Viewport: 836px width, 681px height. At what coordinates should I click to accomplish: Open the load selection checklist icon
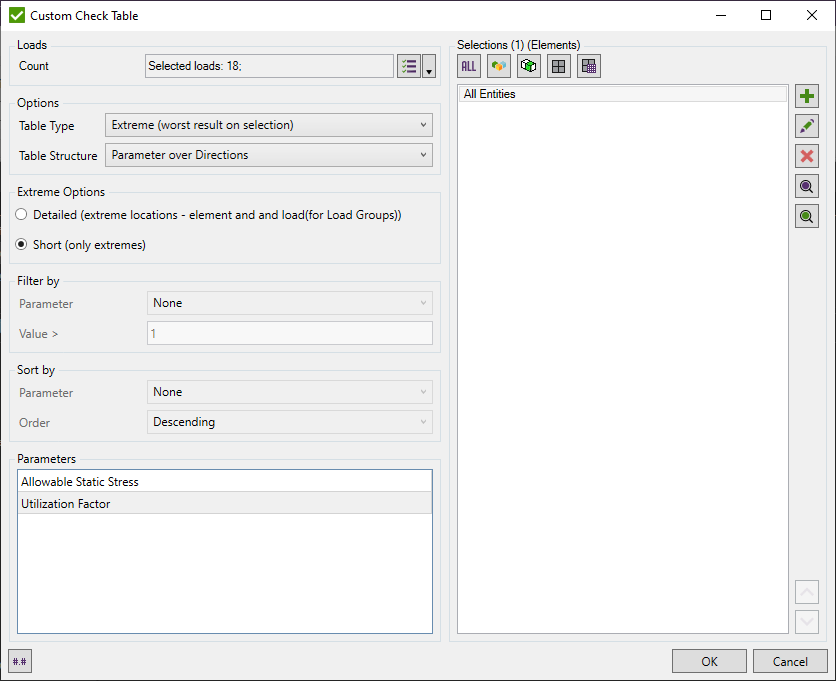click(x=409, y=65)
